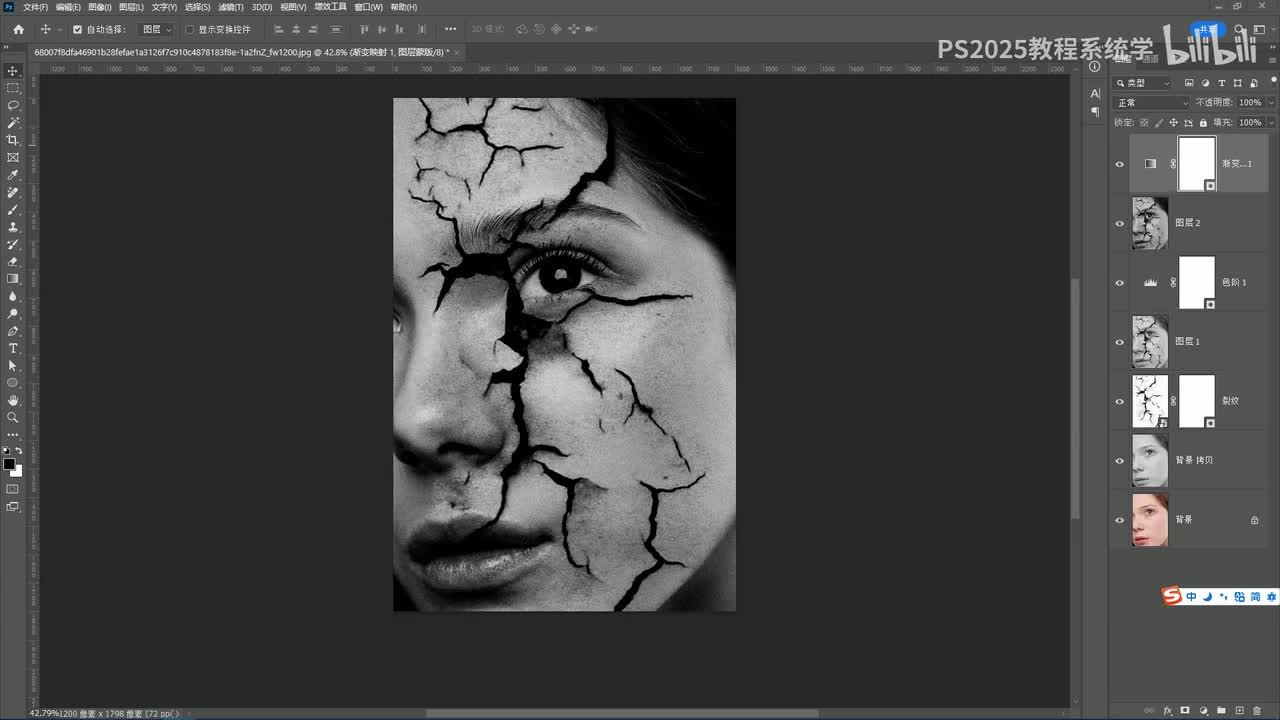This screenshot has height=720, width=1280.
Task: Open the auto-select 图层 dropdown
Action: pos(156,30)
